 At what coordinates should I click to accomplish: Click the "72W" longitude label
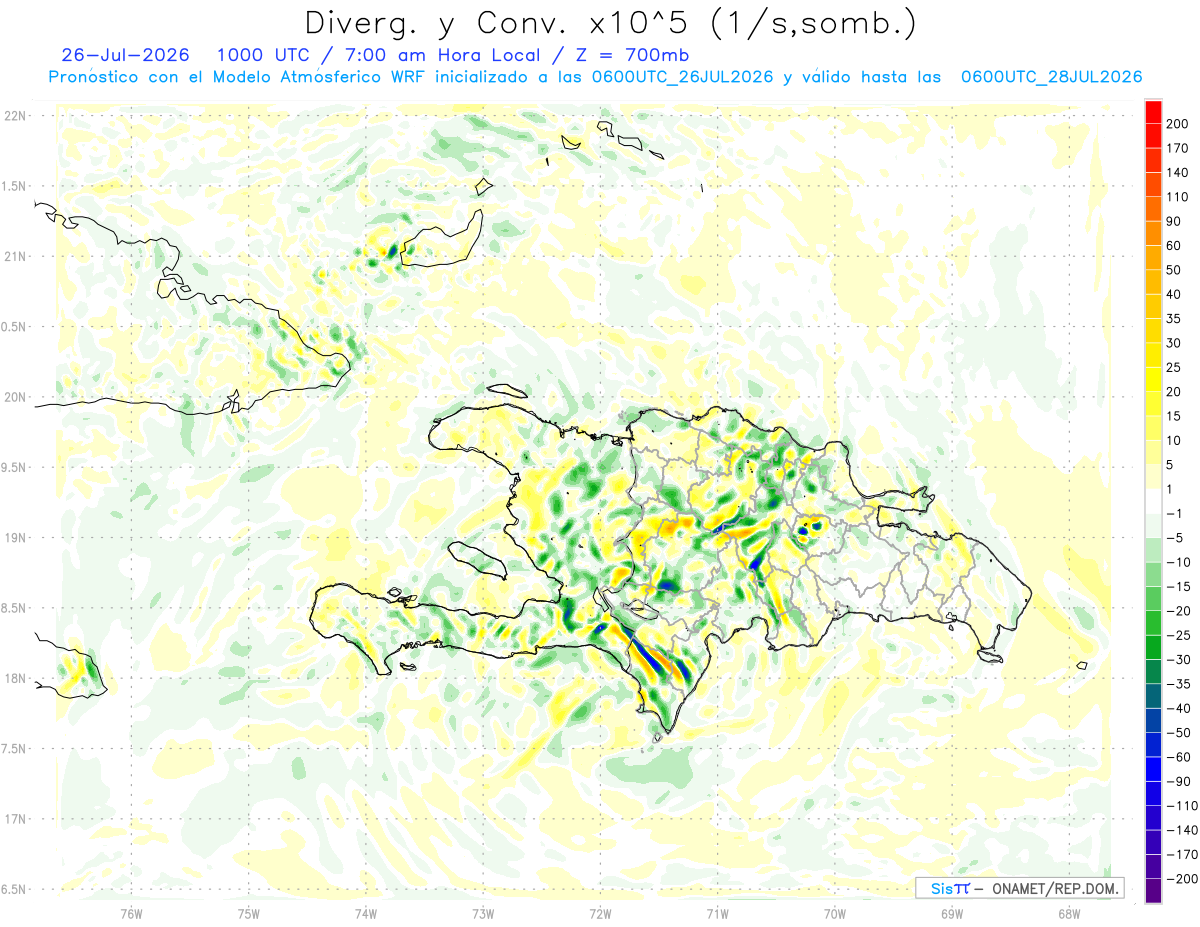point(600,913)
